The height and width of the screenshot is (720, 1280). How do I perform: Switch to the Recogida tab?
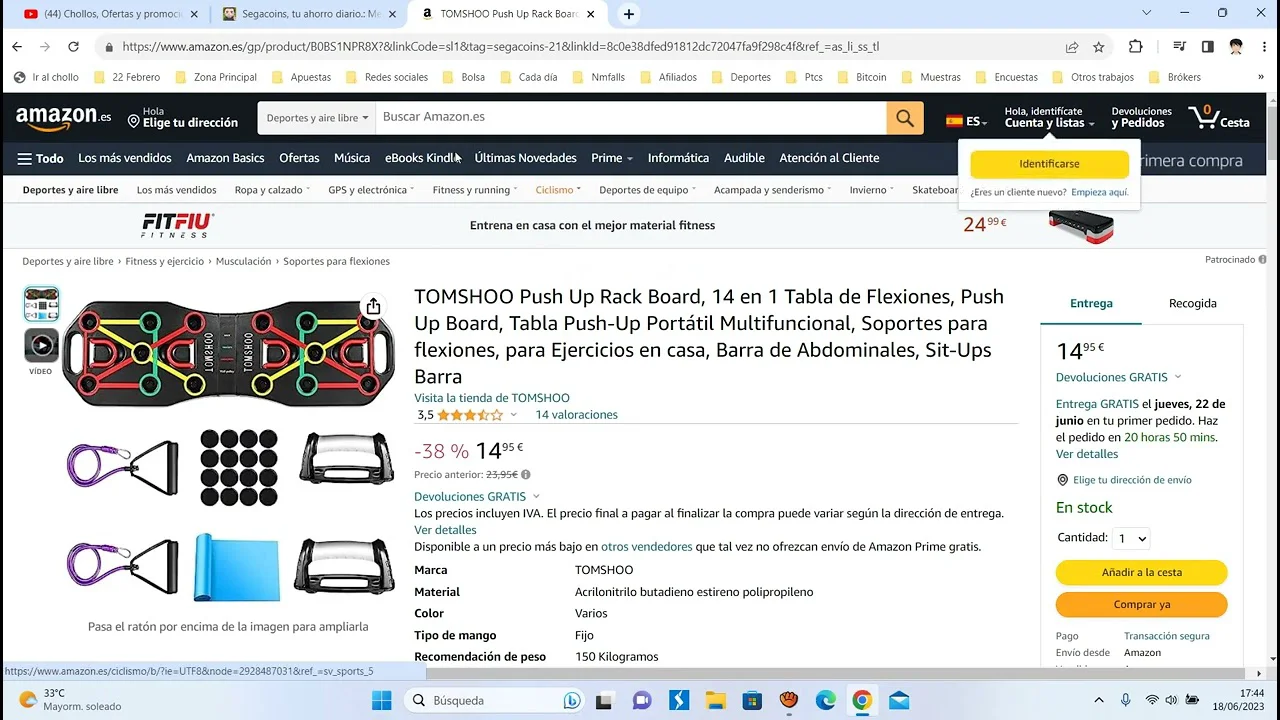tap(1192, 303)
